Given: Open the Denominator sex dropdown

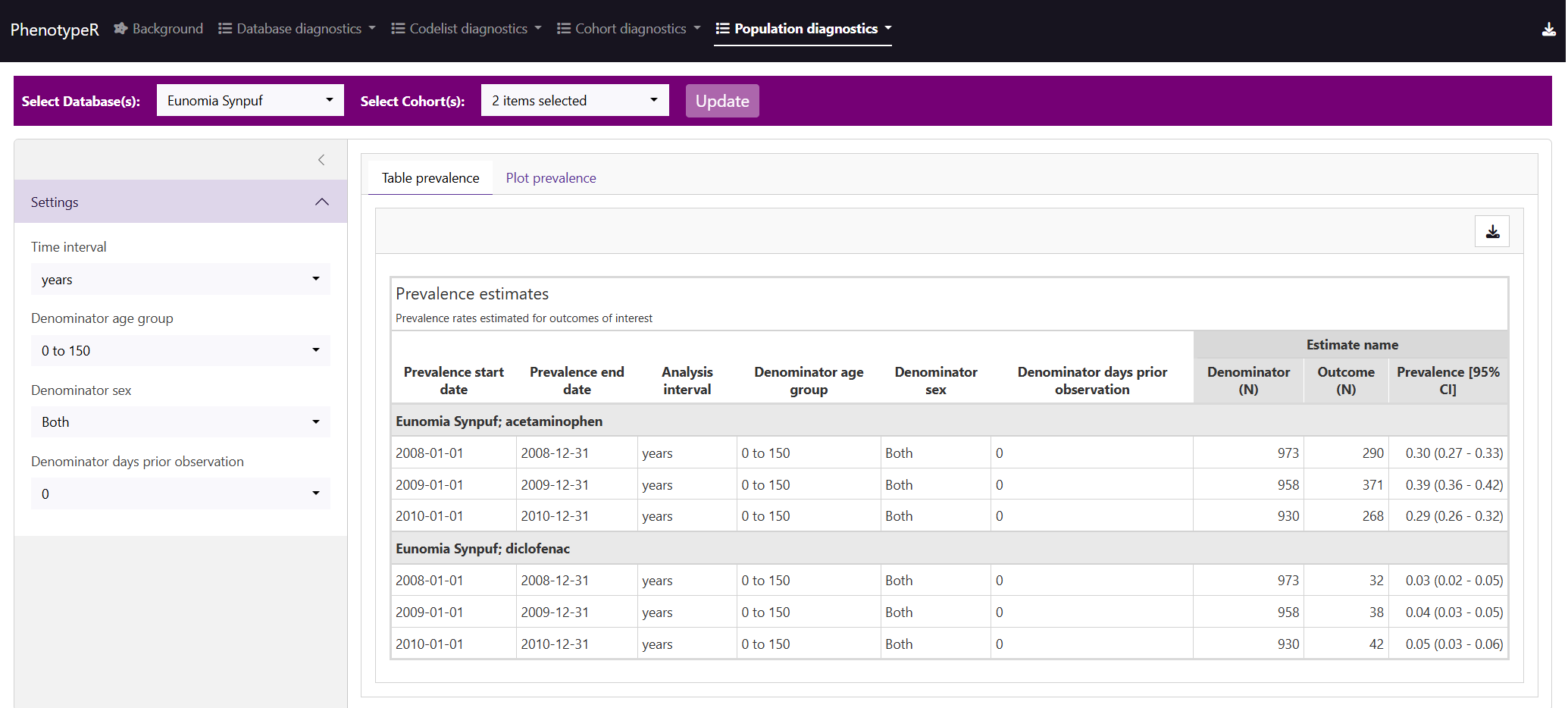Looking at the screenshot, I should (180, 422).
